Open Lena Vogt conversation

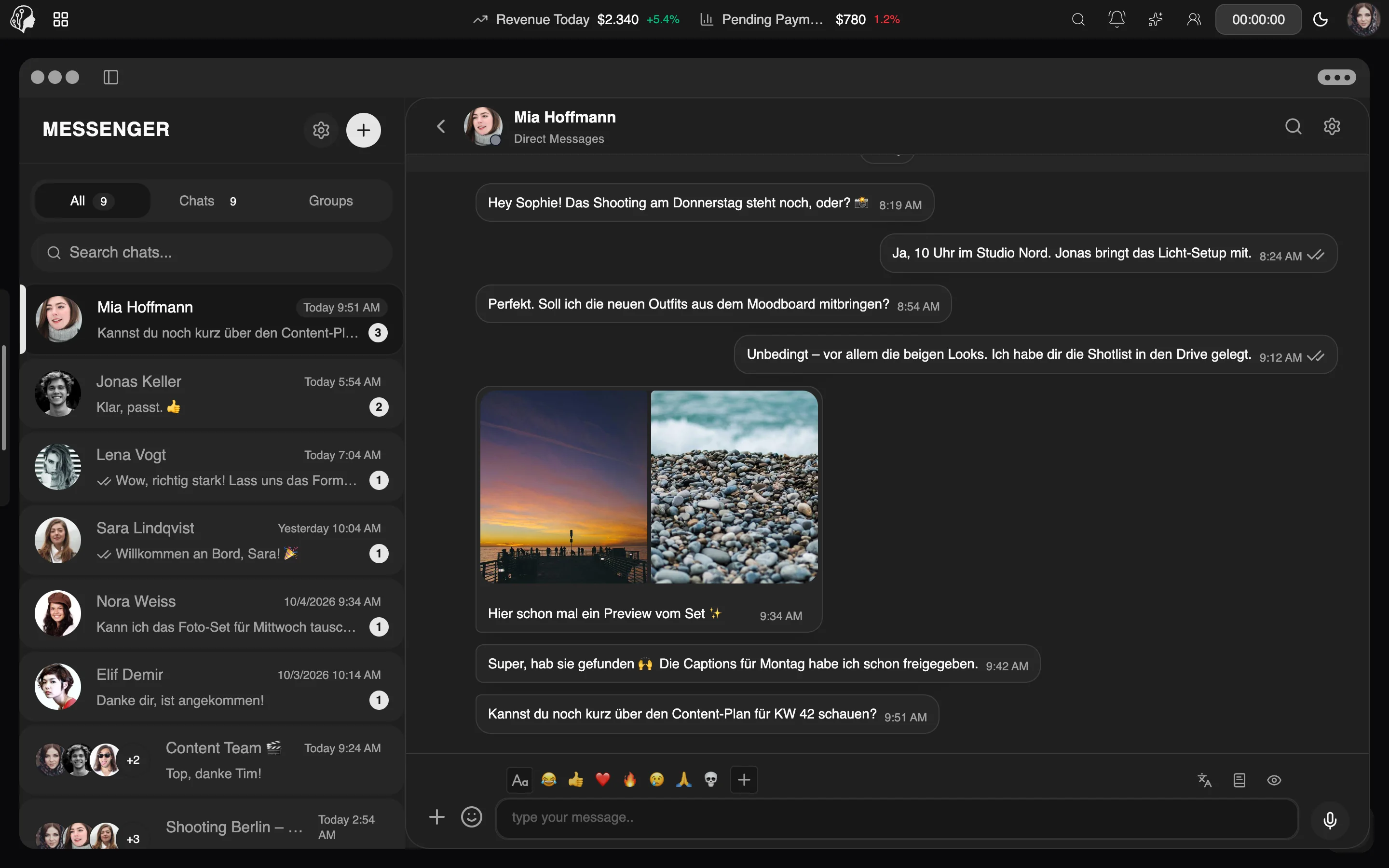pyautogui.click(x=212, y=467)
